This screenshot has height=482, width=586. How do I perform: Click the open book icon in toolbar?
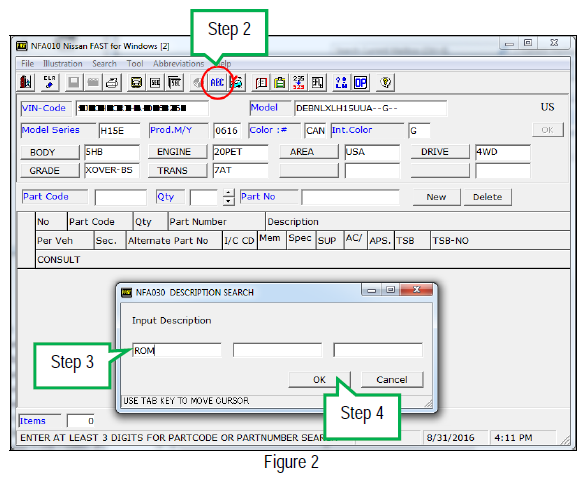pyautogui.click(x=261, y=82)
